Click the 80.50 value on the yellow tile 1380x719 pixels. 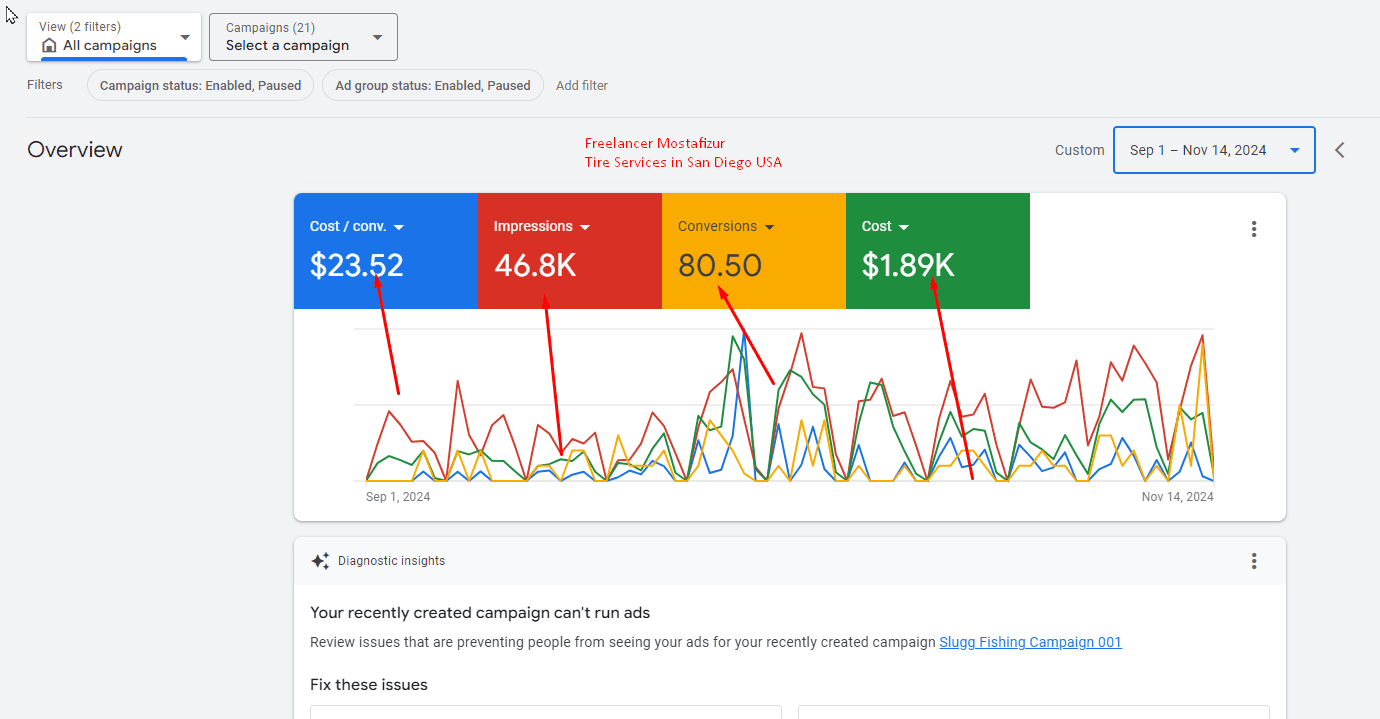(x=720, y=265)
